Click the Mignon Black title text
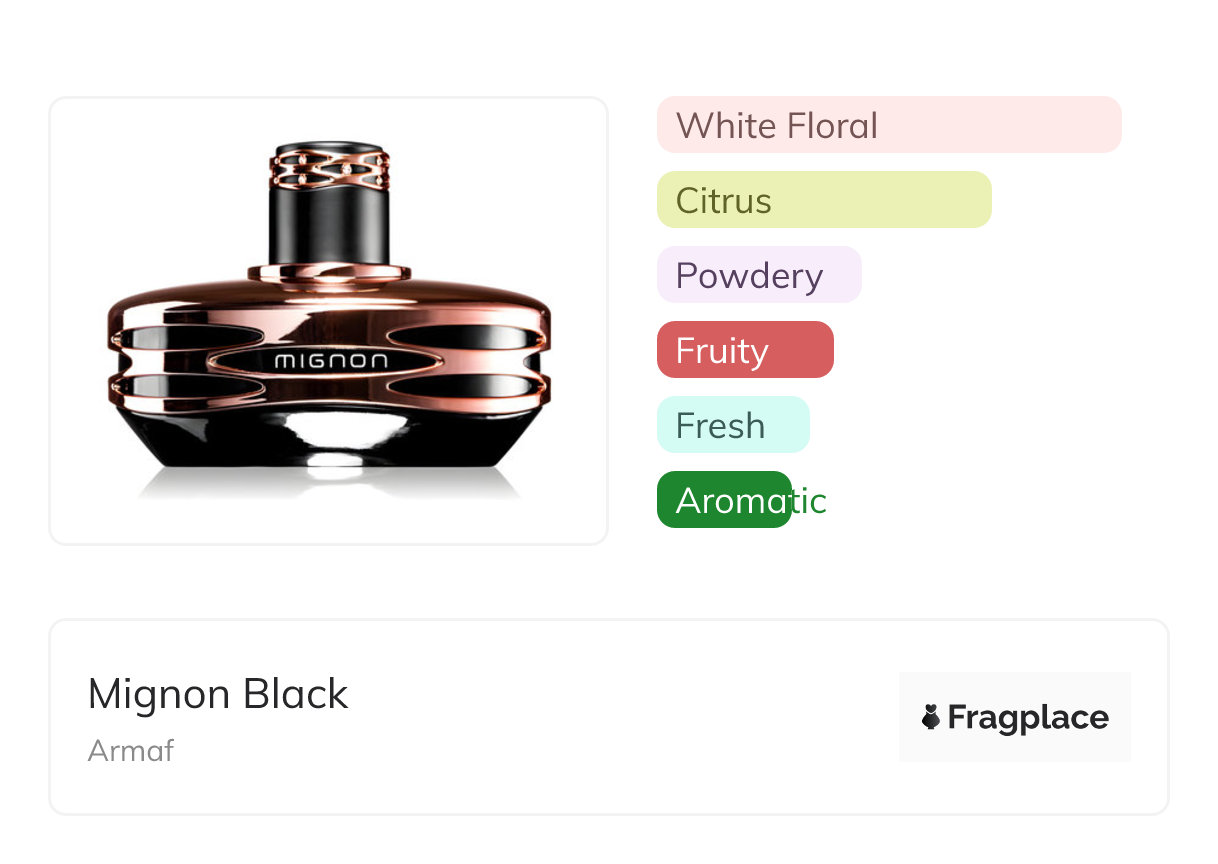Screen dimensions: 1218x864 [218, 694]
